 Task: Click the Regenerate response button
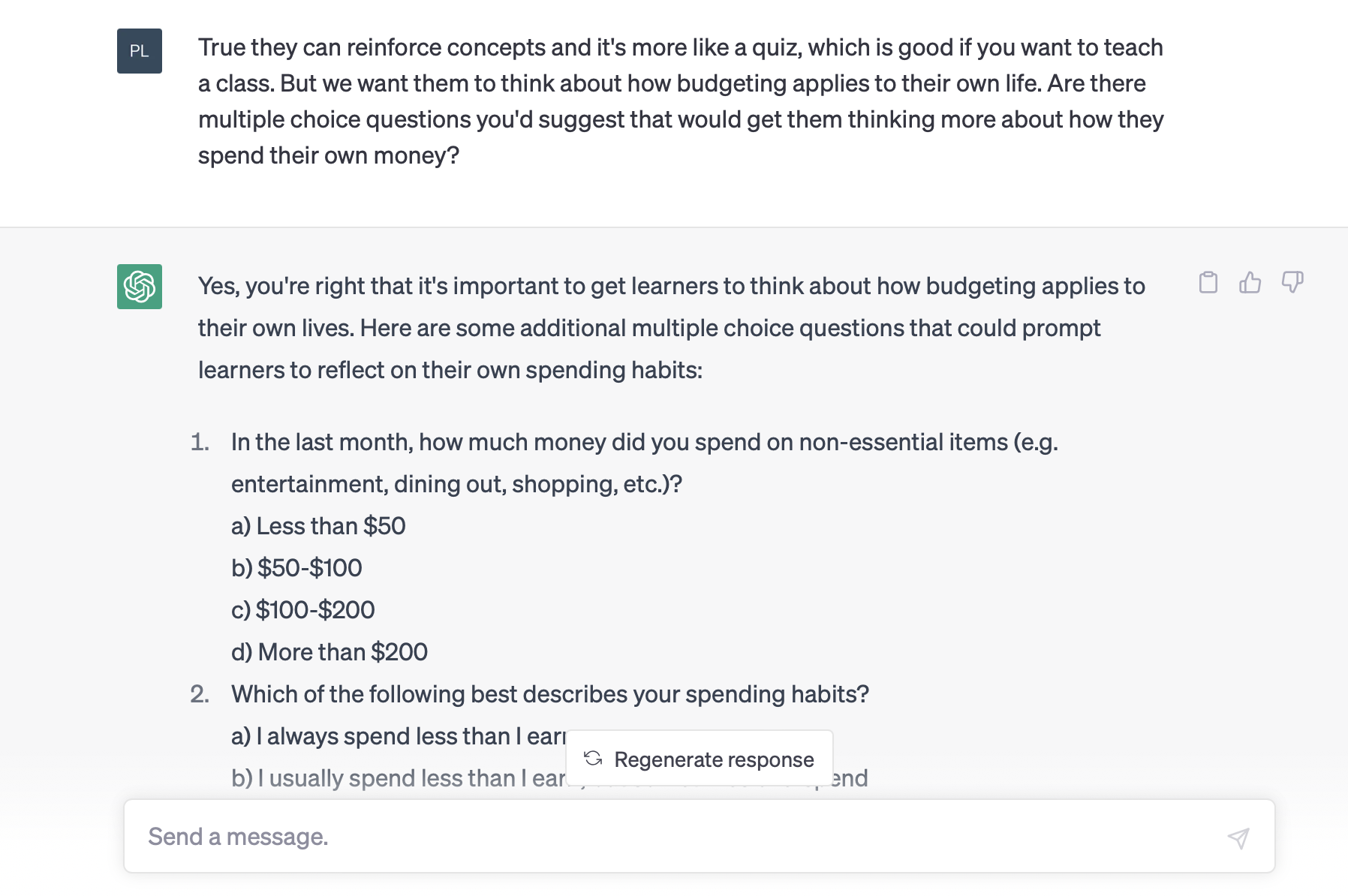[700, 759]
